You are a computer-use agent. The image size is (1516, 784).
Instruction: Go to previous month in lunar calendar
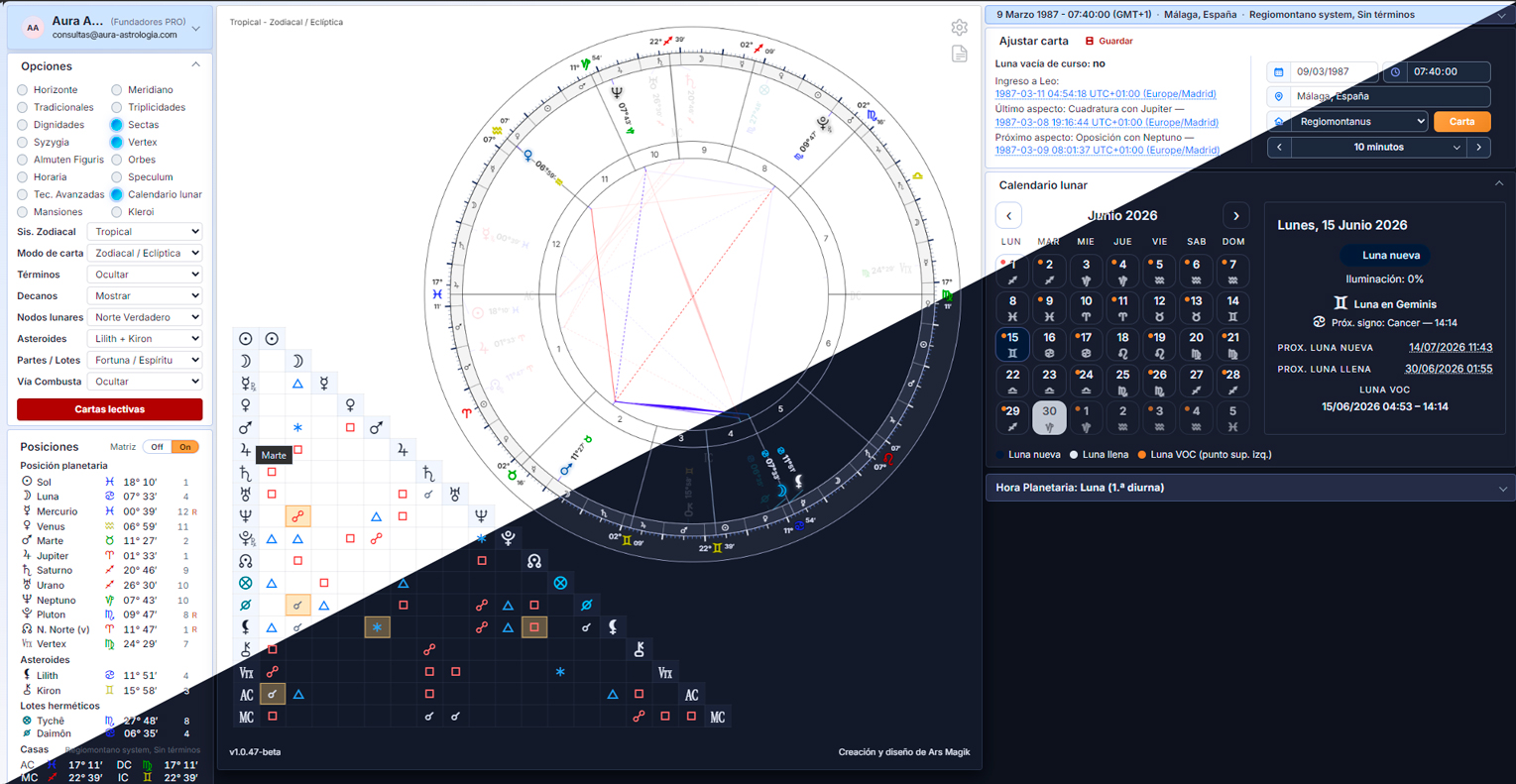pos(1008,216)
